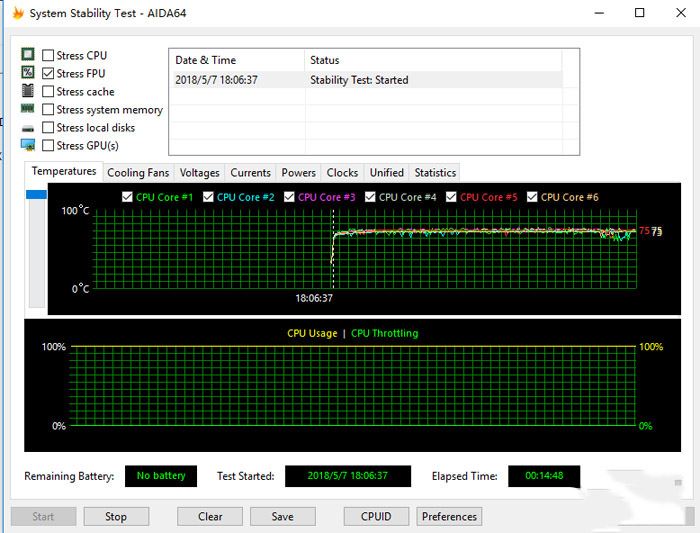700x533 pixels.
Task: Click the blue graph scale slider handle
Action: (37, 194)
